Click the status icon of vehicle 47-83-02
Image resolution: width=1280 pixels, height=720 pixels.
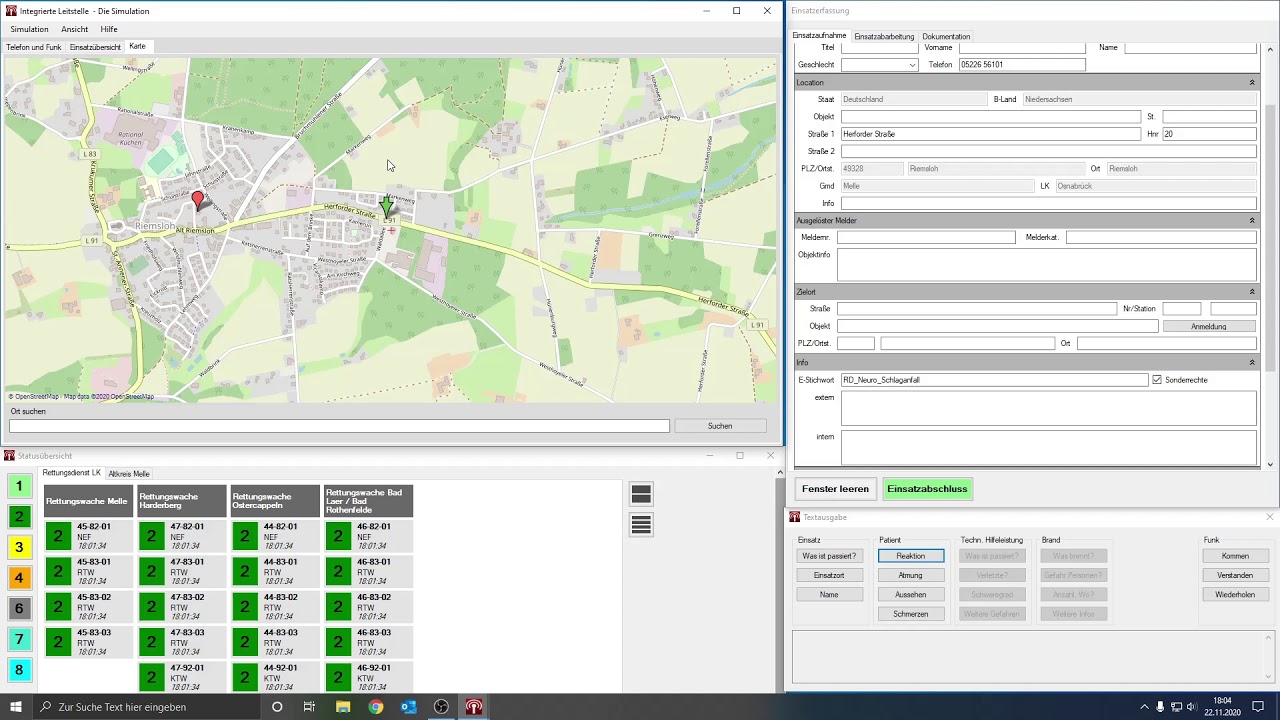[x=151, y=607]
